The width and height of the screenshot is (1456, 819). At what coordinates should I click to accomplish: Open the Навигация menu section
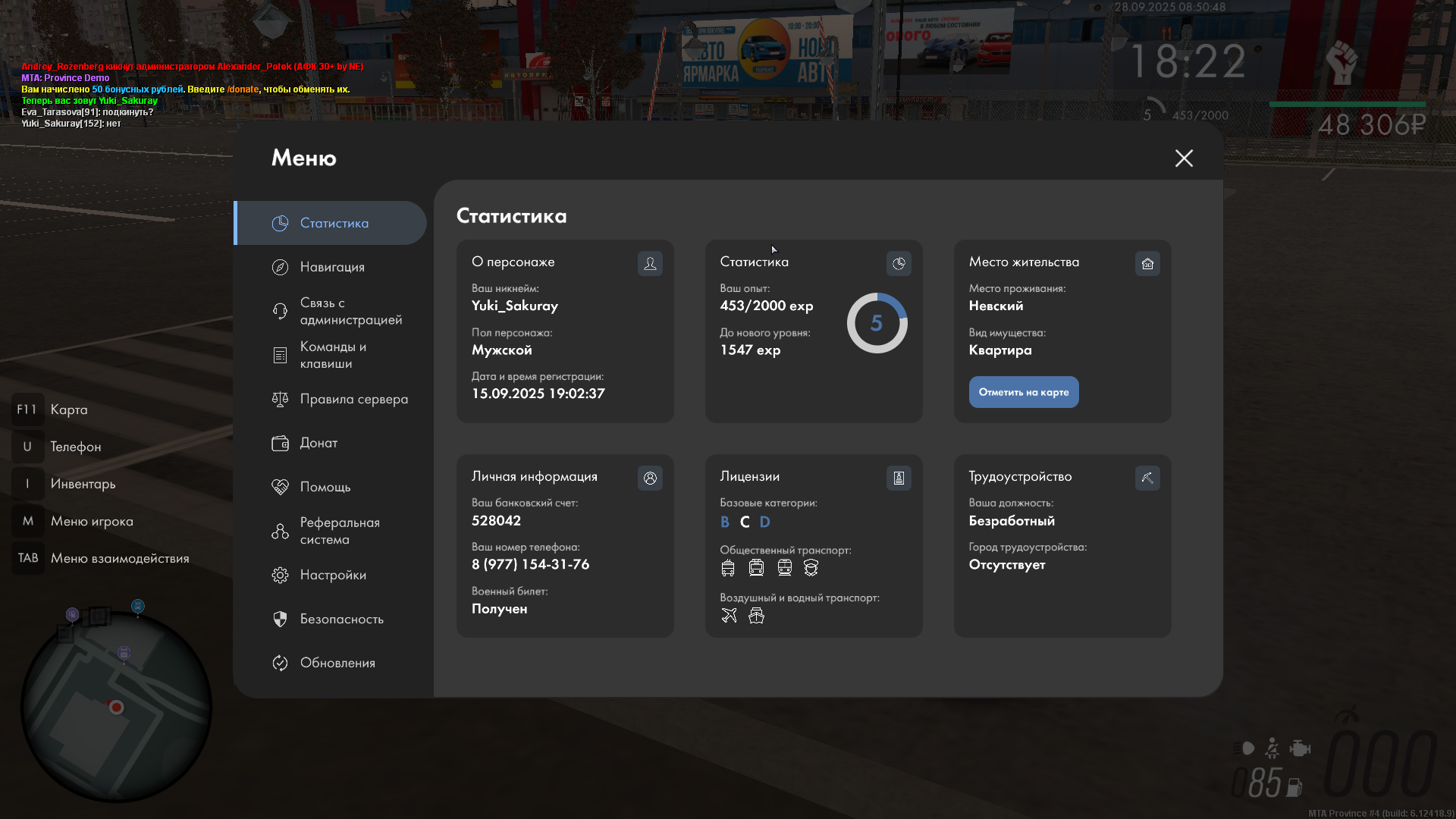click(x=331, y=267)
